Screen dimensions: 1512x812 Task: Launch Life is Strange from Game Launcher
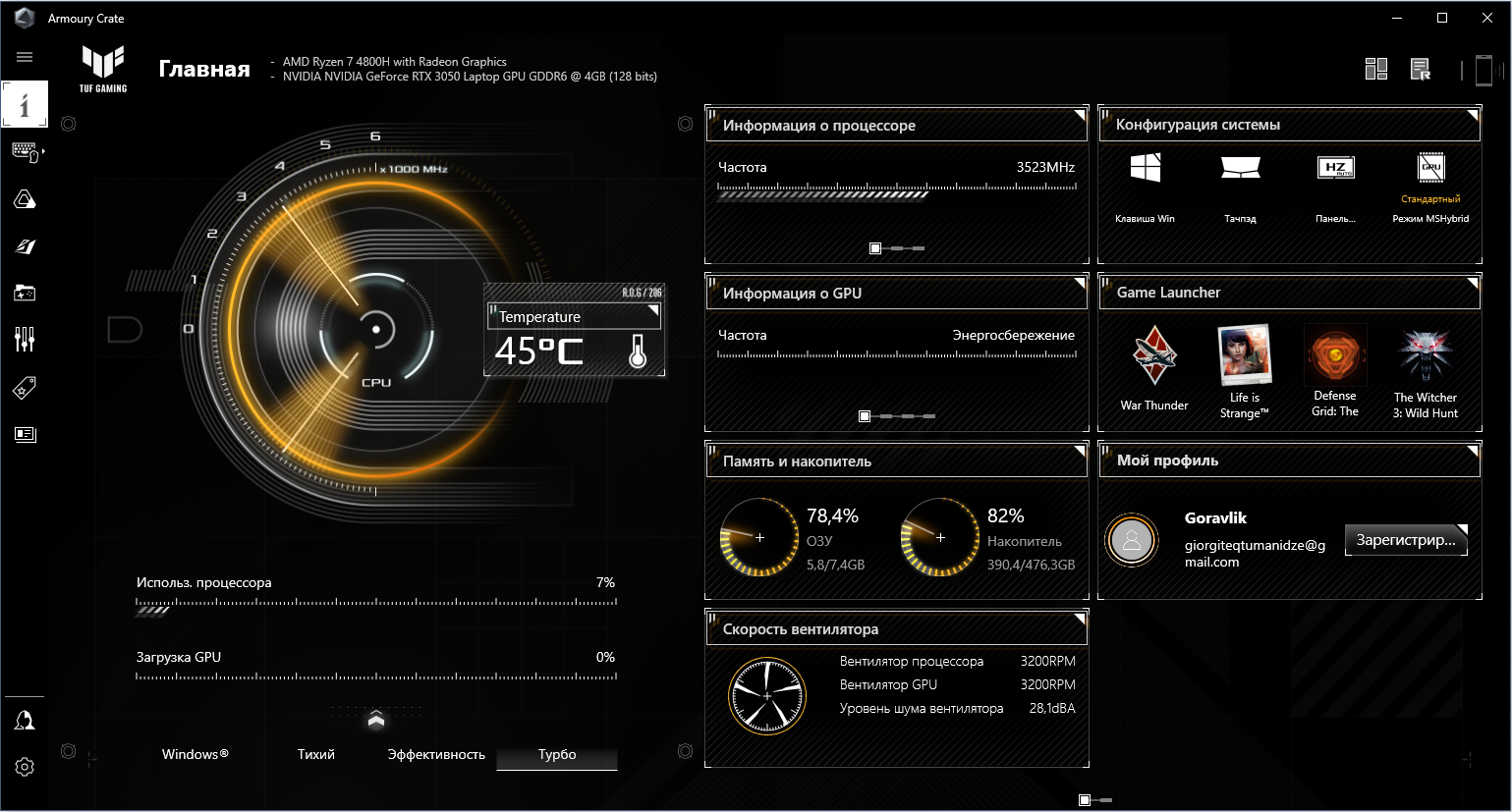point(1244,372)
